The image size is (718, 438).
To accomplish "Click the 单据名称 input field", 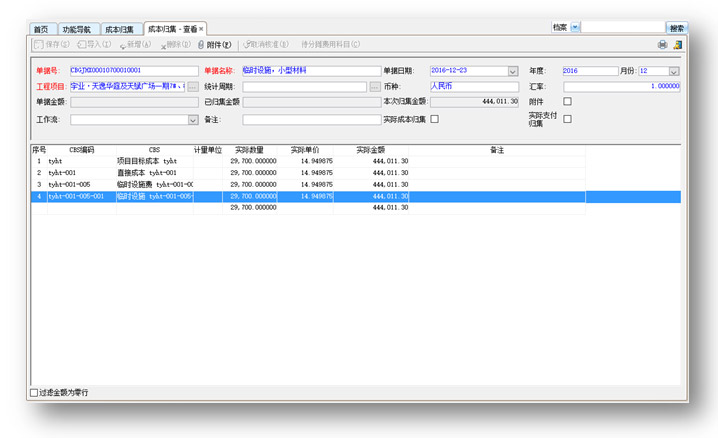I will [311, 71].
